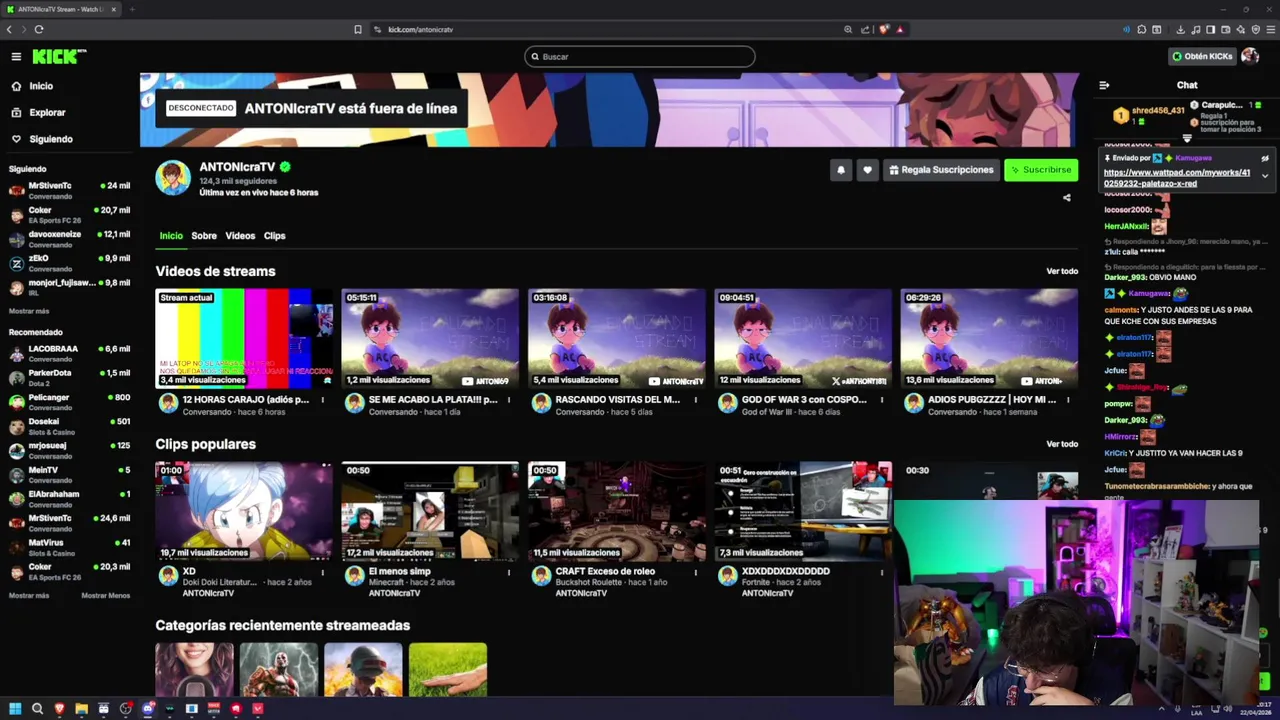Viewport: 1280px width, 720px height.
Task: Open OBS Studio from taskbar
Action: coord(125,709)
